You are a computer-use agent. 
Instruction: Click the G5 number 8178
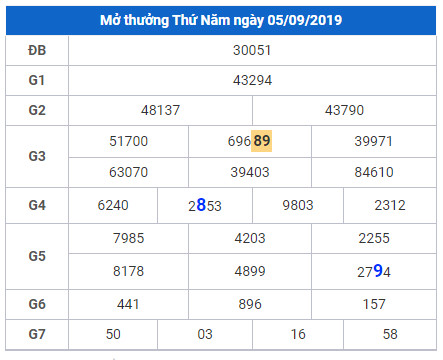[x=129, y=271]
